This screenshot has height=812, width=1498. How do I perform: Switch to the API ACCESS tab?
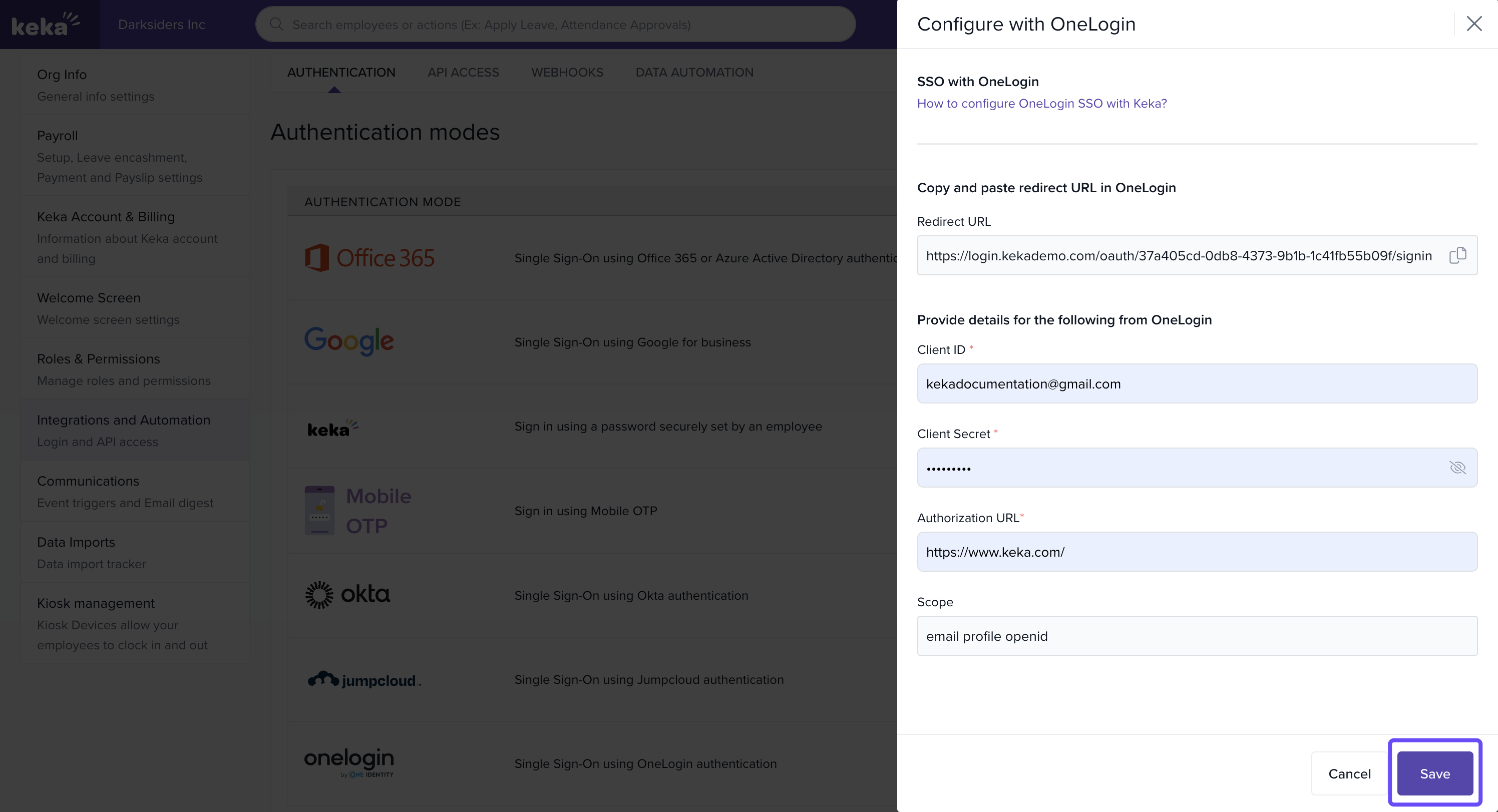click(463, 72)
